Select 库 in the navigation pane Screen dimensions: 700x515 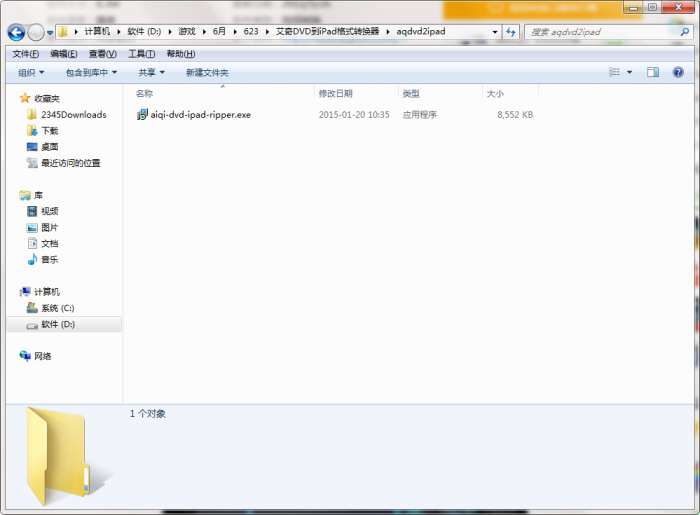coord(38,195)
